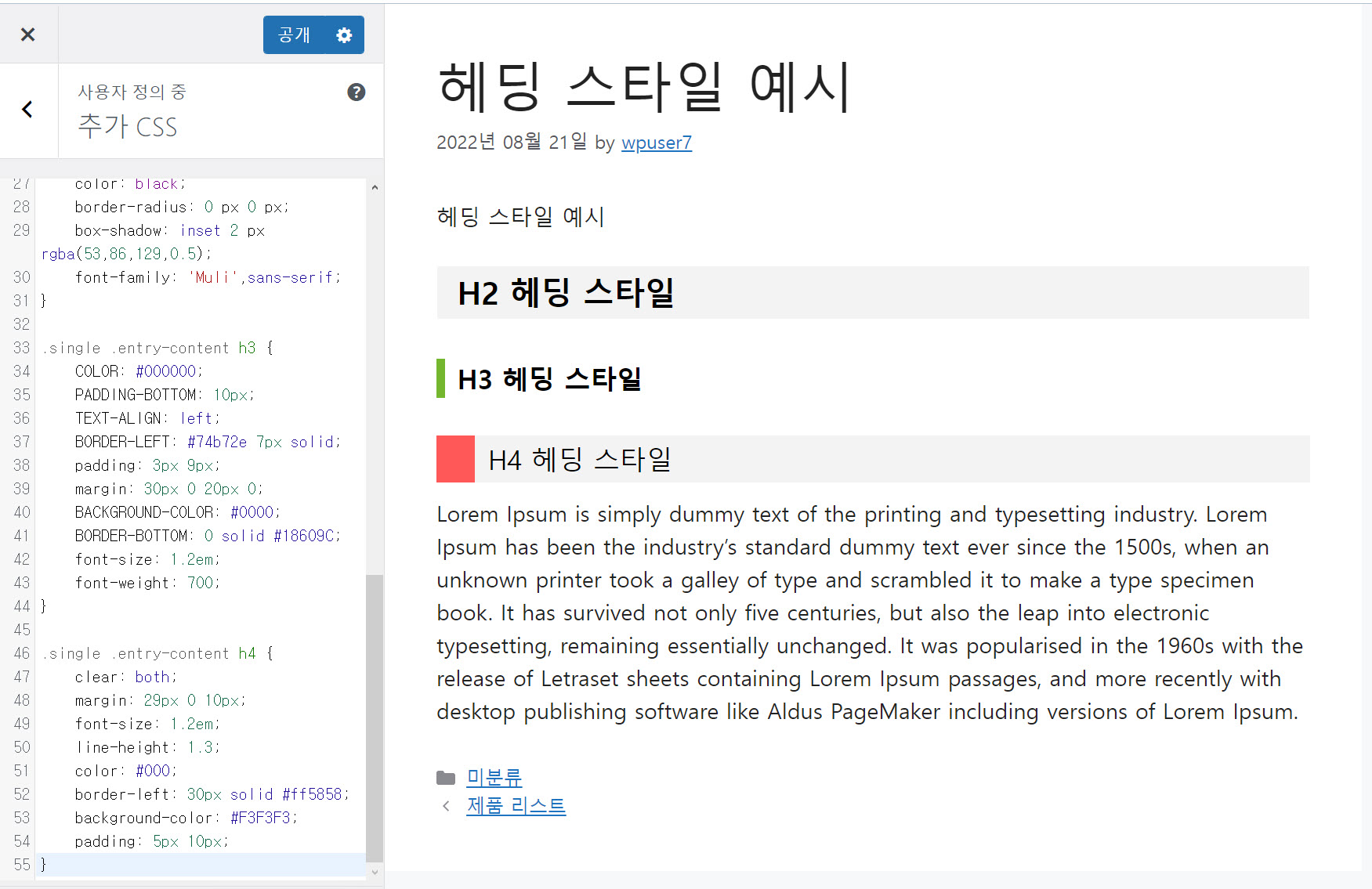Click scrollbar up arrow in CSS editor
This screenshot has height=889, width=1372.
coord(375,187)
